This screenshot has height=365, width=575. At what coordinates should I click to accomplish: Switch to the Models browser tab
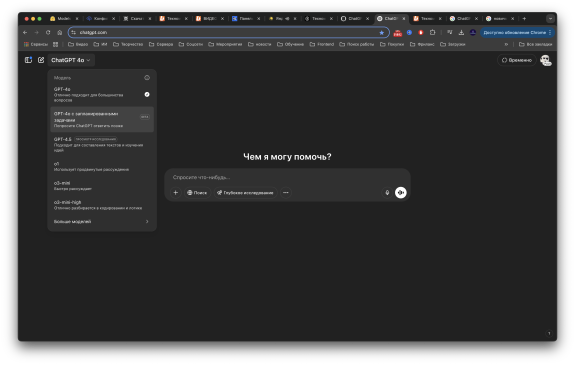pos(65,18)
